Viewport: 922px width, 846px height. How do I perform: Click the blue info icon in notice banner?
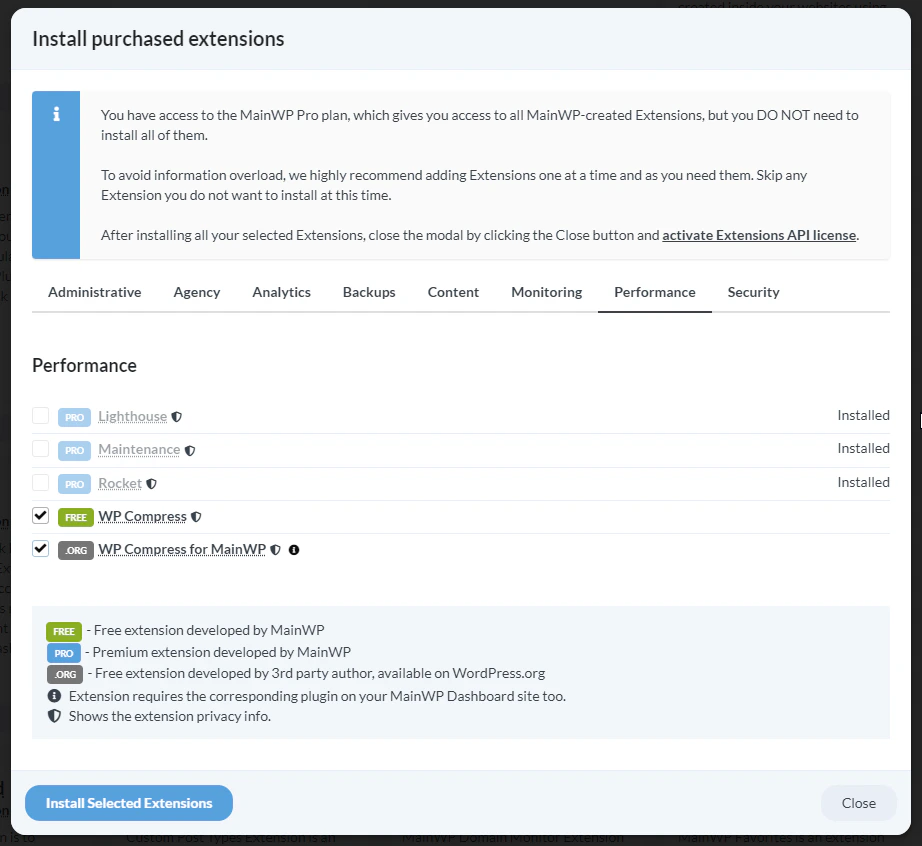[x=56, y=114]
